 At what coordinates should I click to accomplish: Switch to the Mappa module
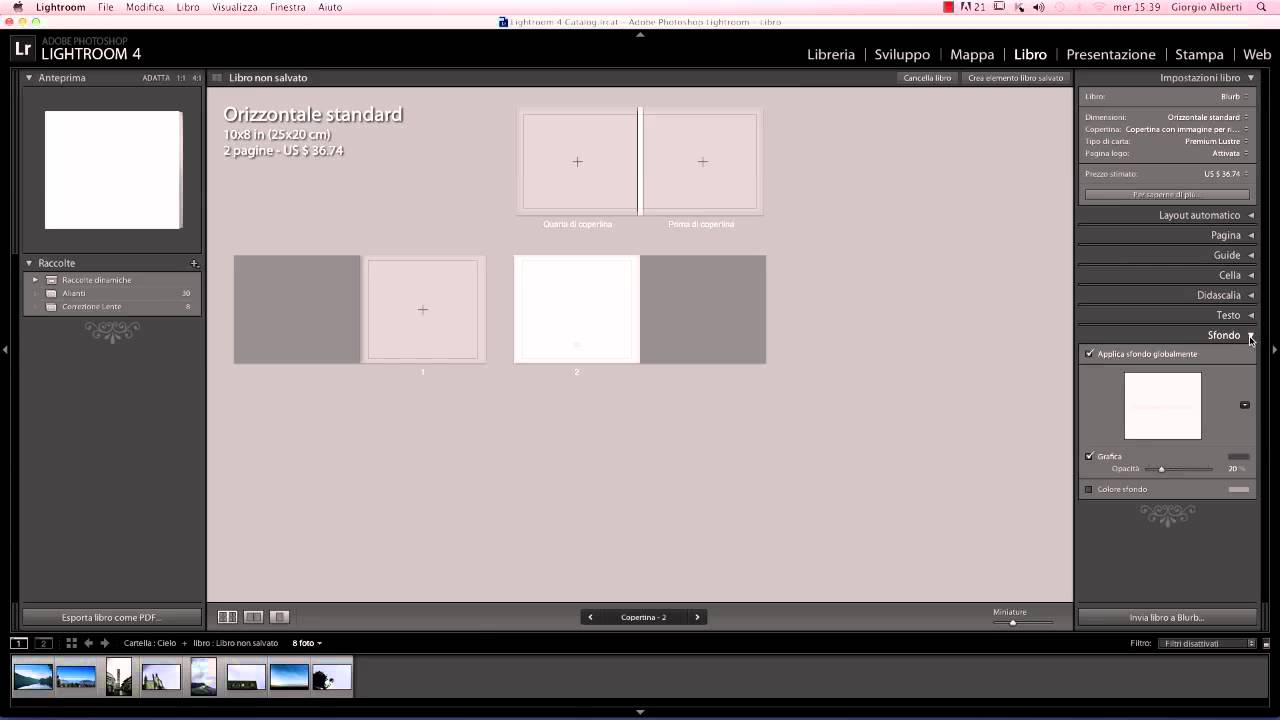[972, 54]
